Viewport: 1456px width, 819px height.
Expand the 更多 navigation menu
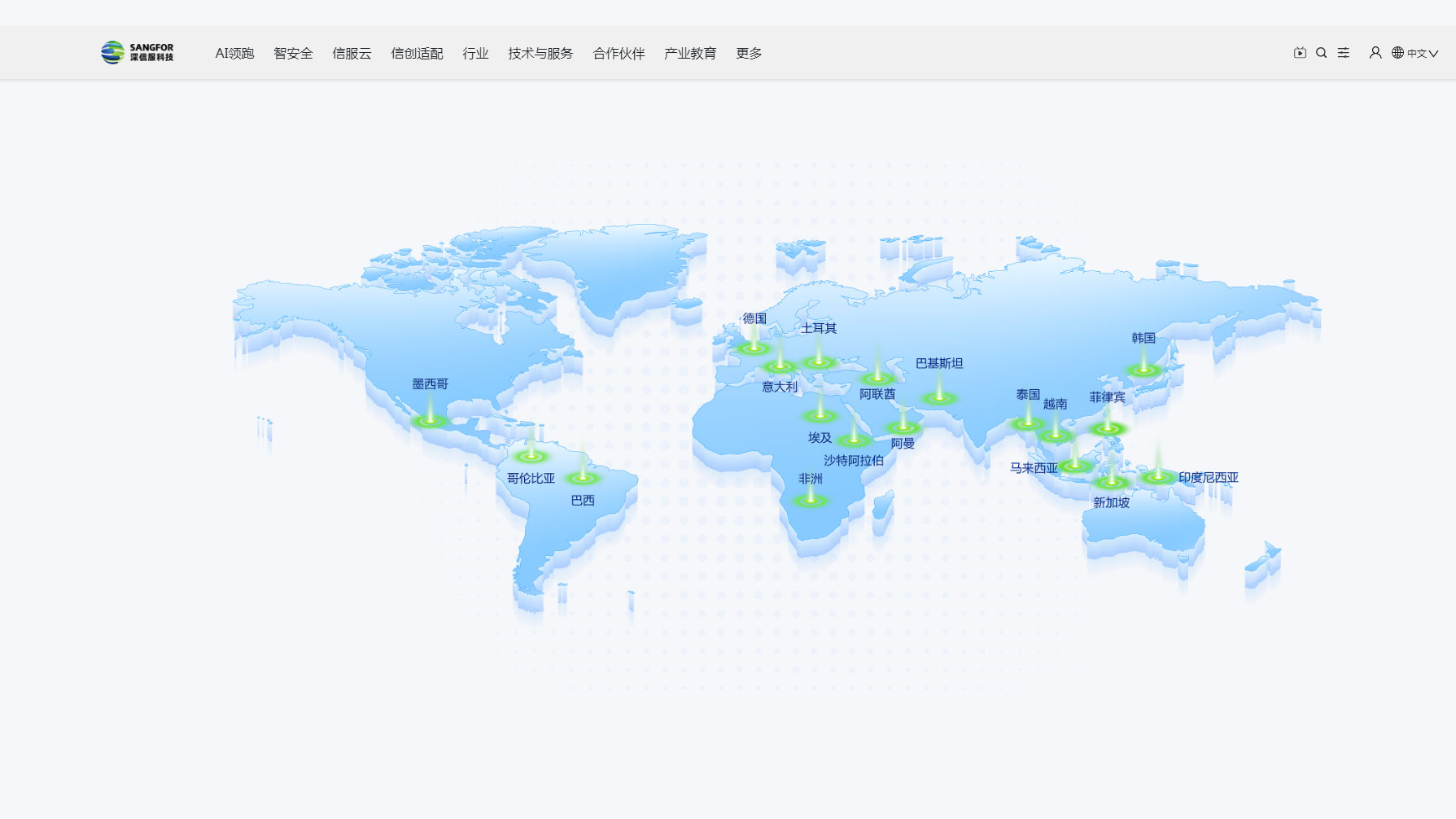pos(749,54)
